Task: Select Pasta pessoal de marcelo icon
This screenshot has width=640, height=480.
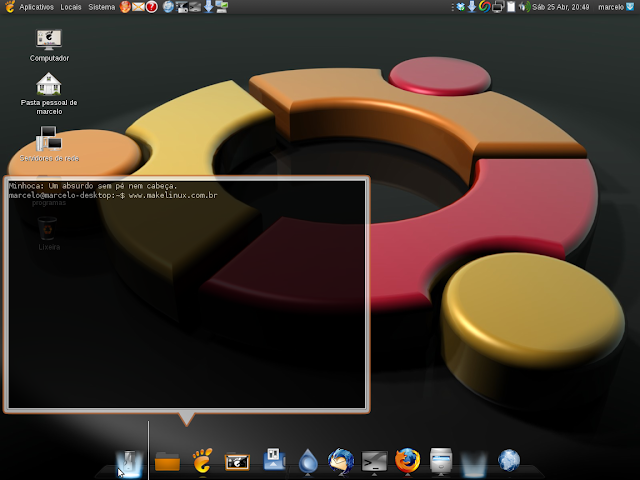Action: (x=49, y=93)
